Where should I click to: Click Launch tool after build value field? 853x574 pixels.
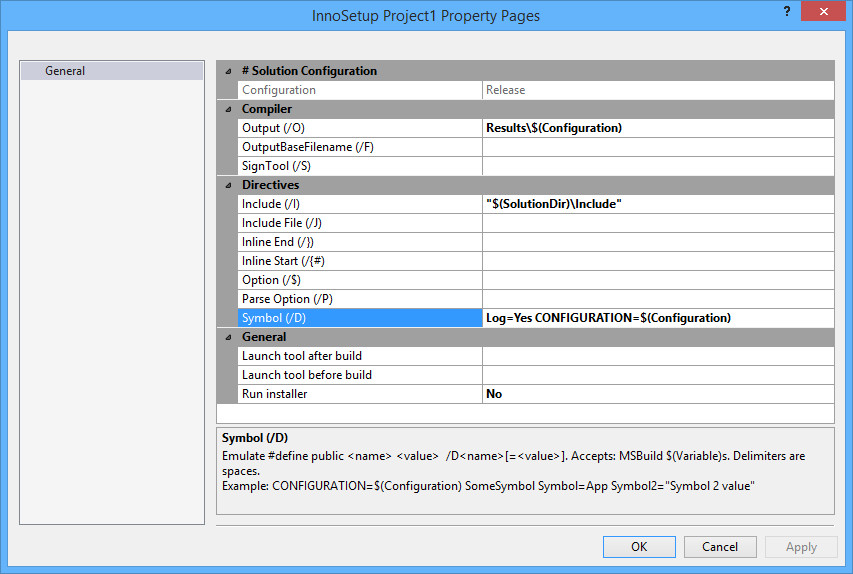point(658,356)
